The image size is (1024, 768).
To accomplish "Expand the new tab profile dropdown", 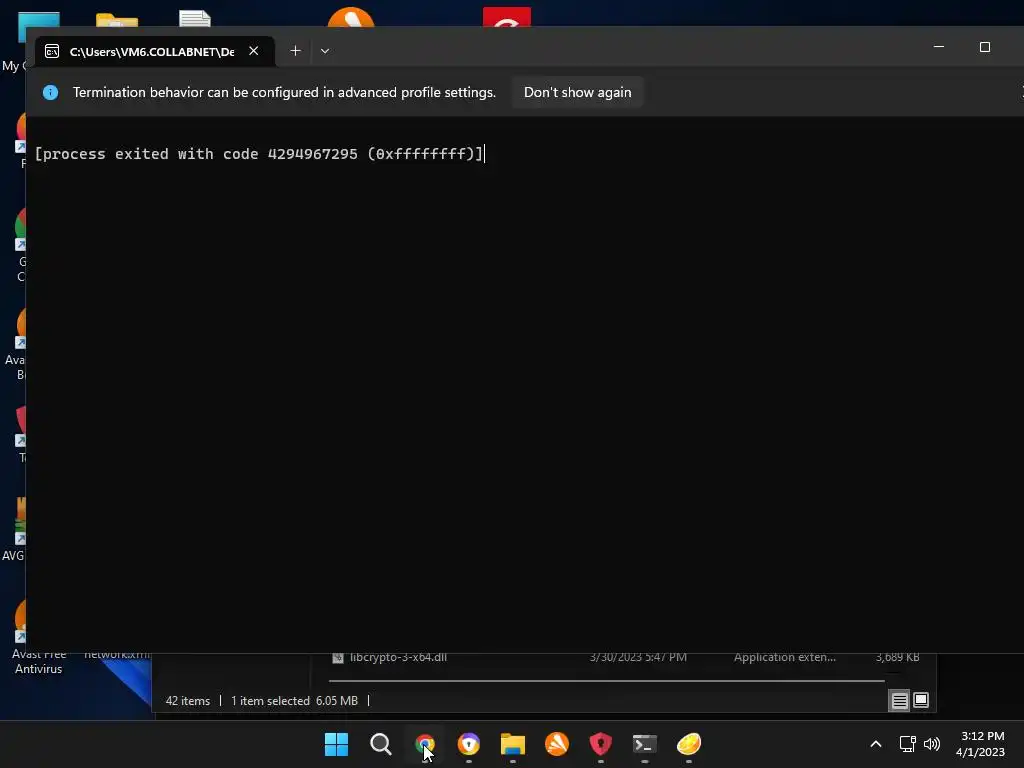I will [325, 51].
